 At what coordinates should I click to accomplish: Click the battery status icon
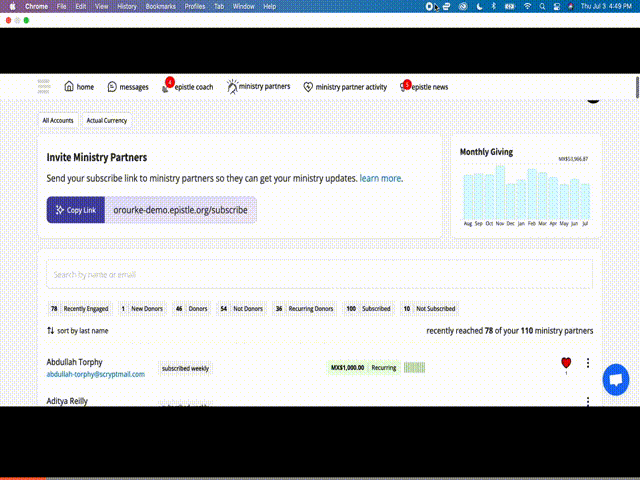[509, 6]
